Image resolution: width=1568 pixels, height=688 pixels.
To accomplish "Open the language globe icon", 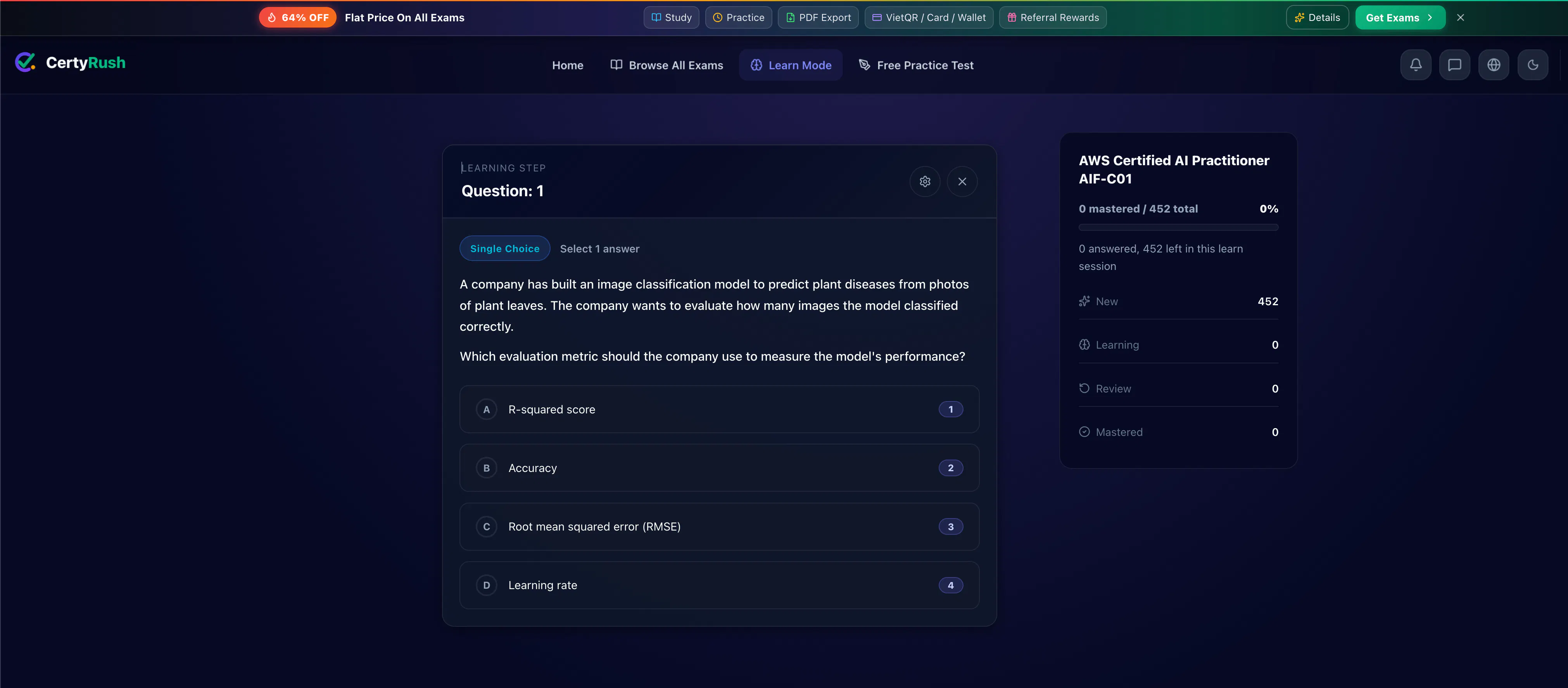I will point(1494,64).
